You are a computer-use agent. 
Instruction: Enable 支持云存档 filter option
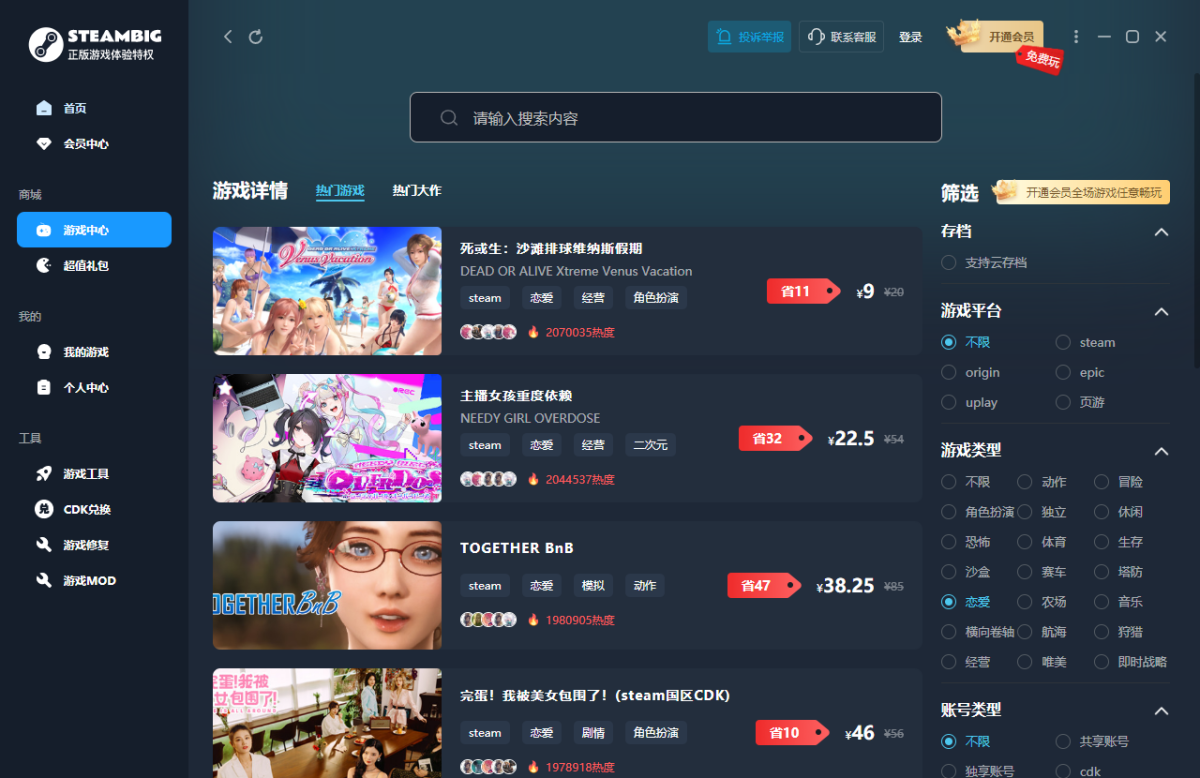(948, 262)
